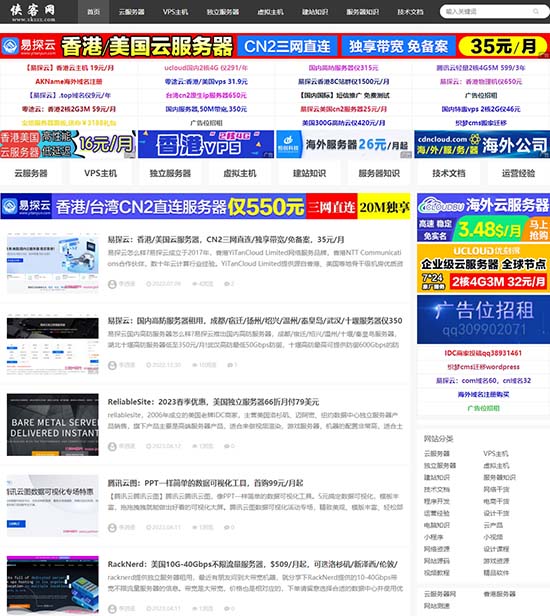
Task: Click the red 易探云 香港/美国云服务器 top banner
Action: tap(275, 46)
